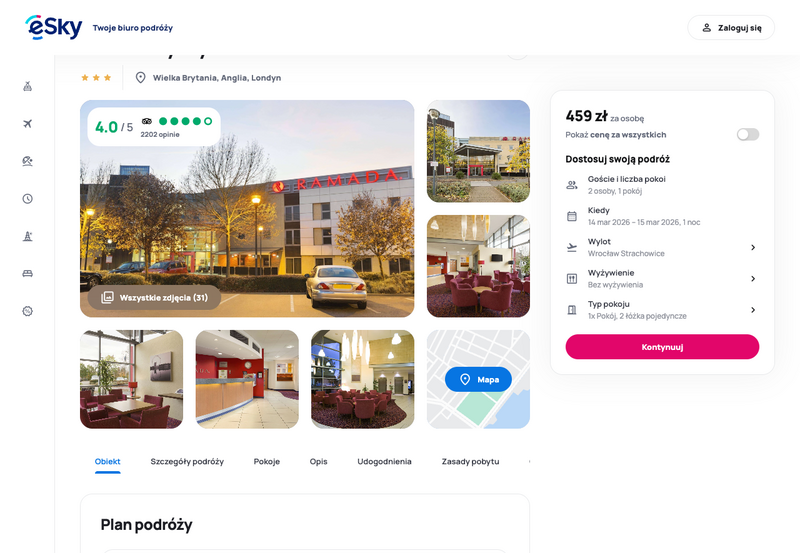Click the Kontynuuj button
This screenshot has width=800, height=553.
point(662,347)
